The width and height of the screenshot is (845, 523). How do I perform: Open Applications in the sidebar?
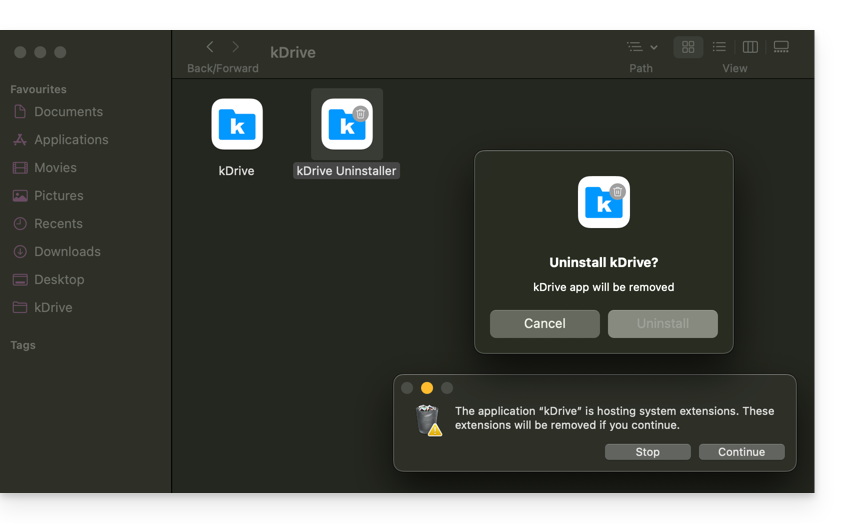(x=71, y=140)
